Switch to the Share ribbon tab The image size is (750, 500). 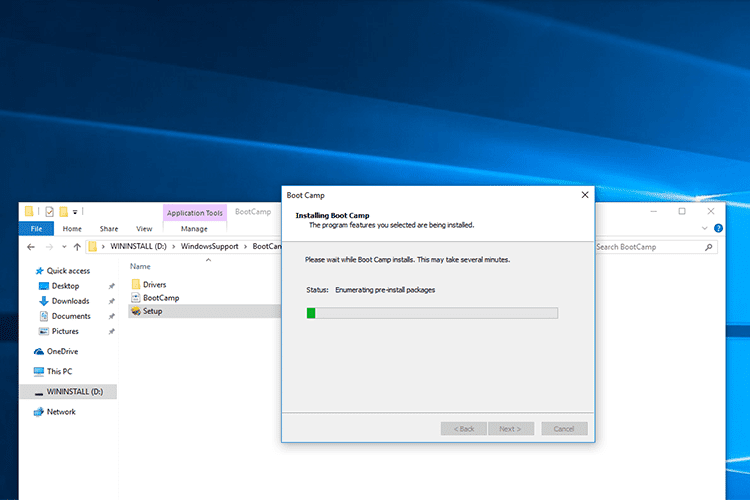[109, 229]
